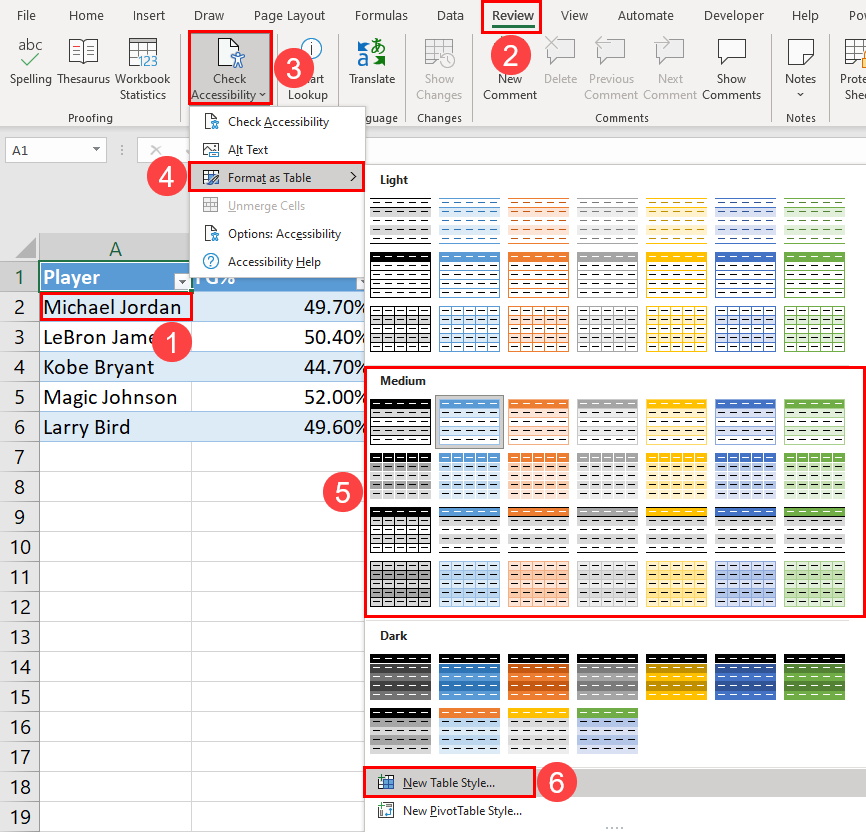Select row 10 header

click(x=20, y=547)
